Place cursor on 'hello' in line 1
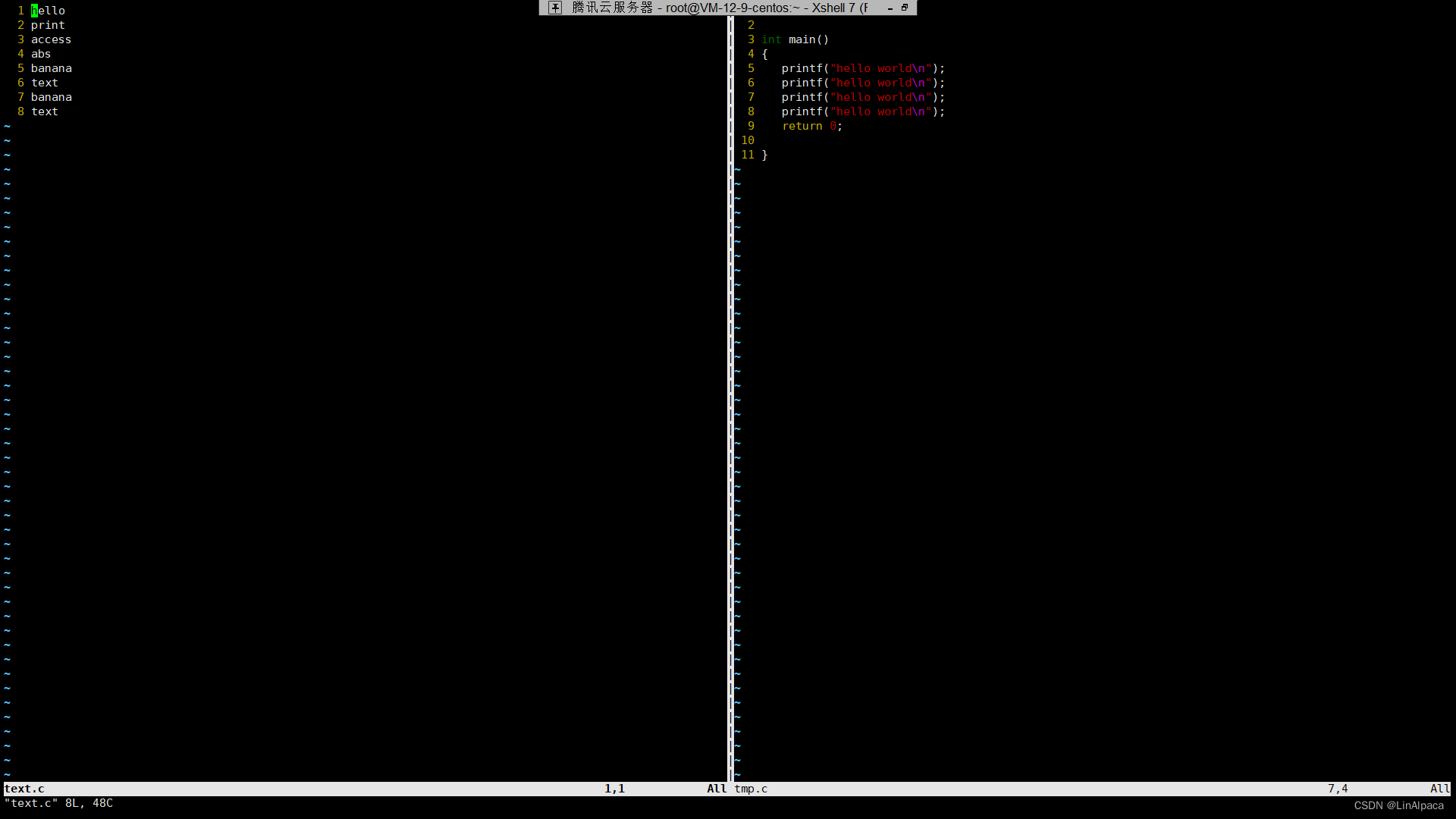This screenshot has height=819, width=1456. point(49,11)
